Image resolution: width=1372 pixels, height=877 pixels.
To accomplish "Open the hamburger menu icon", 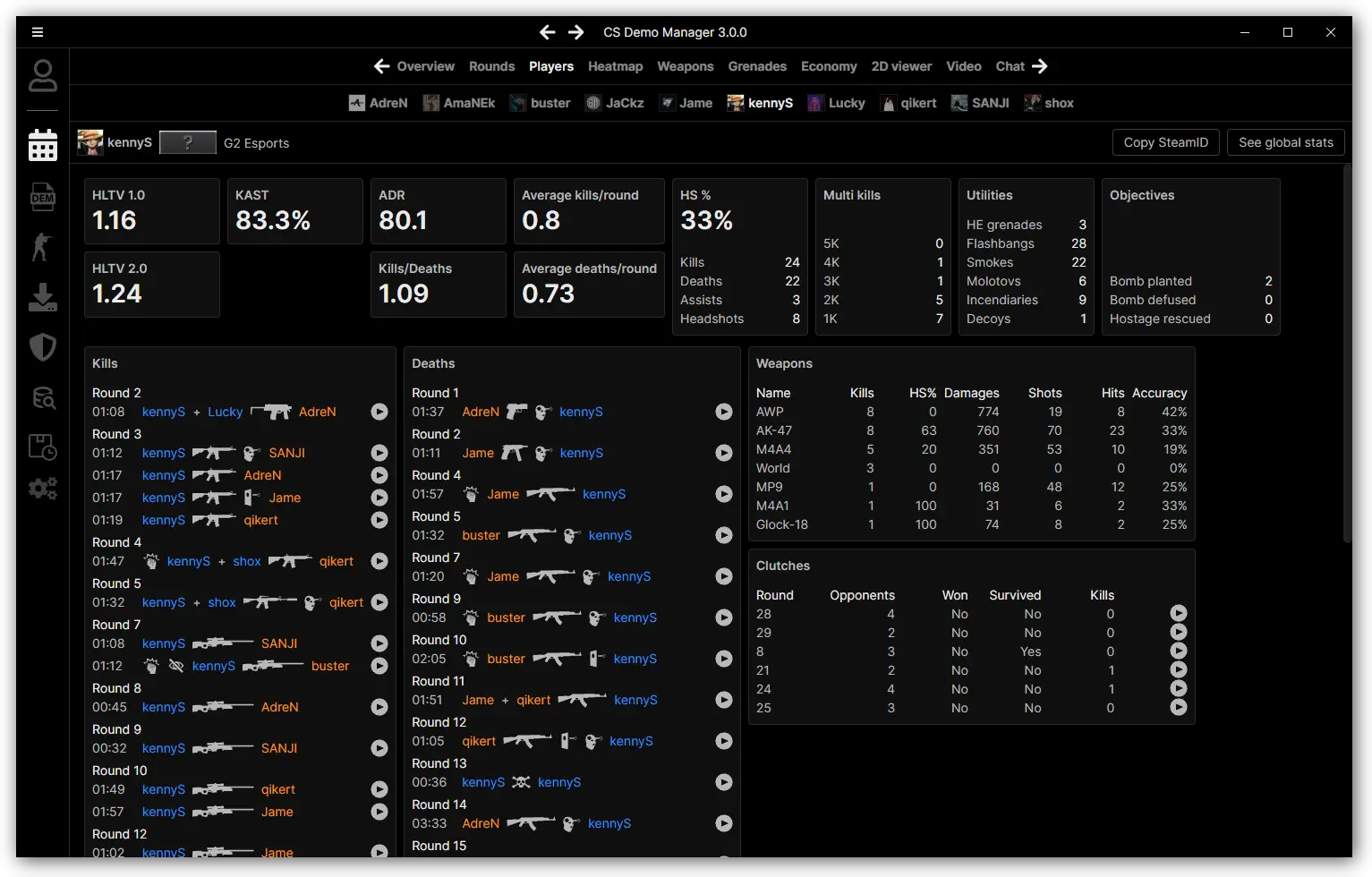I will click(x=38, y=32).
